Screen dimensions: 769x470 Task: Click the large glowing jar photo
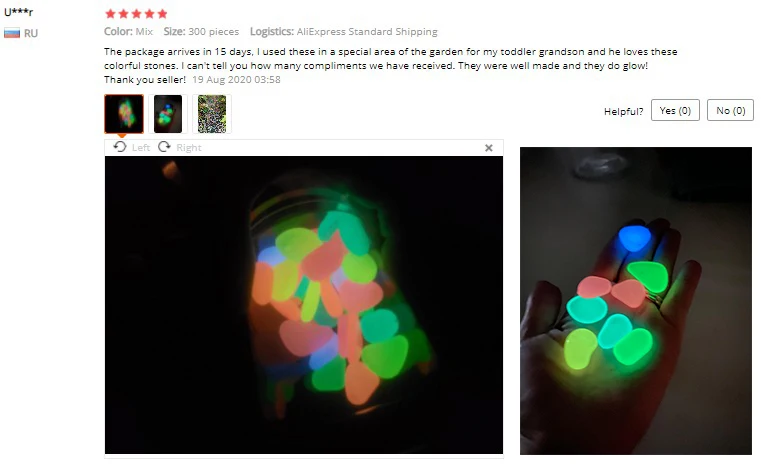tap(304, 305)
